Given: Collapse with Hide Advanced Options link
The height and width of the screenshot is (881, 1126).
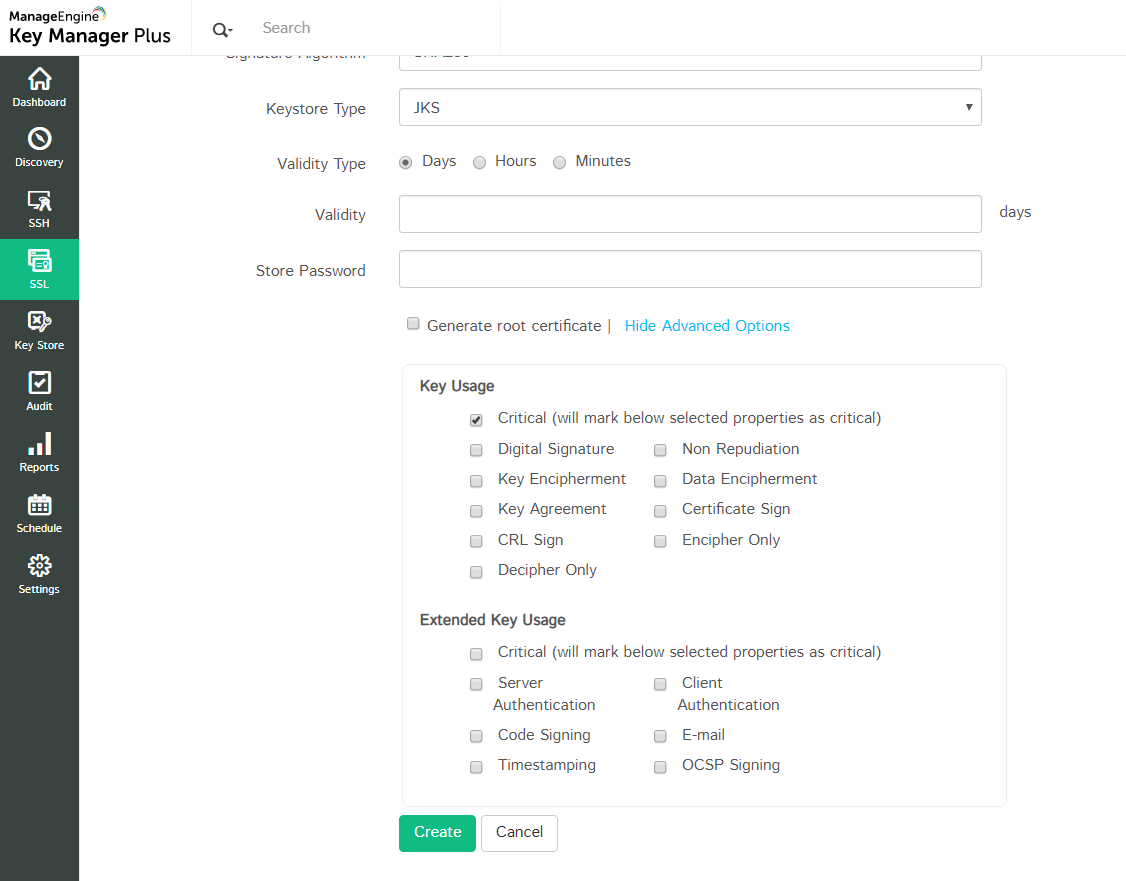Looking at the screenshot, I should (707, 326).
